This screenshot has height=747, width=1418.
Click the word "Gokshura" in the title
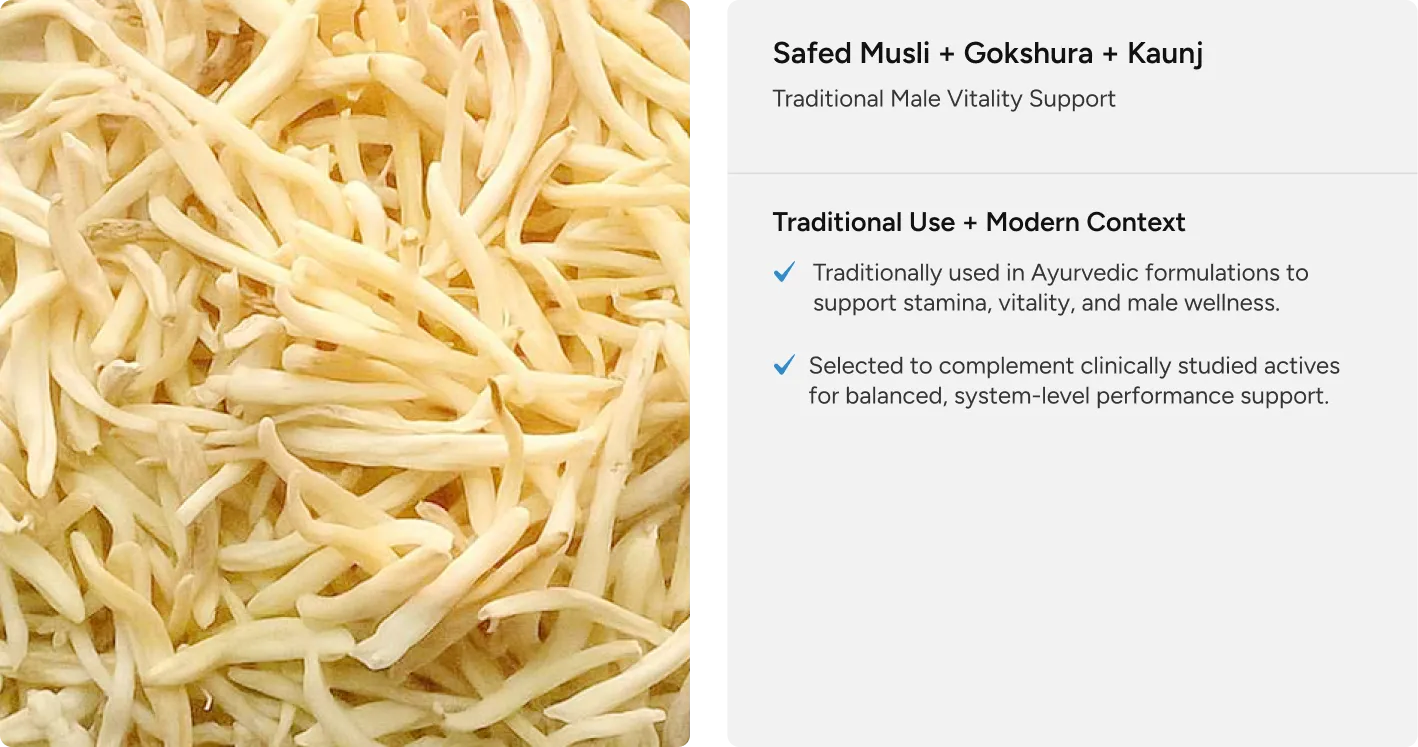(x=1028, y=54)
